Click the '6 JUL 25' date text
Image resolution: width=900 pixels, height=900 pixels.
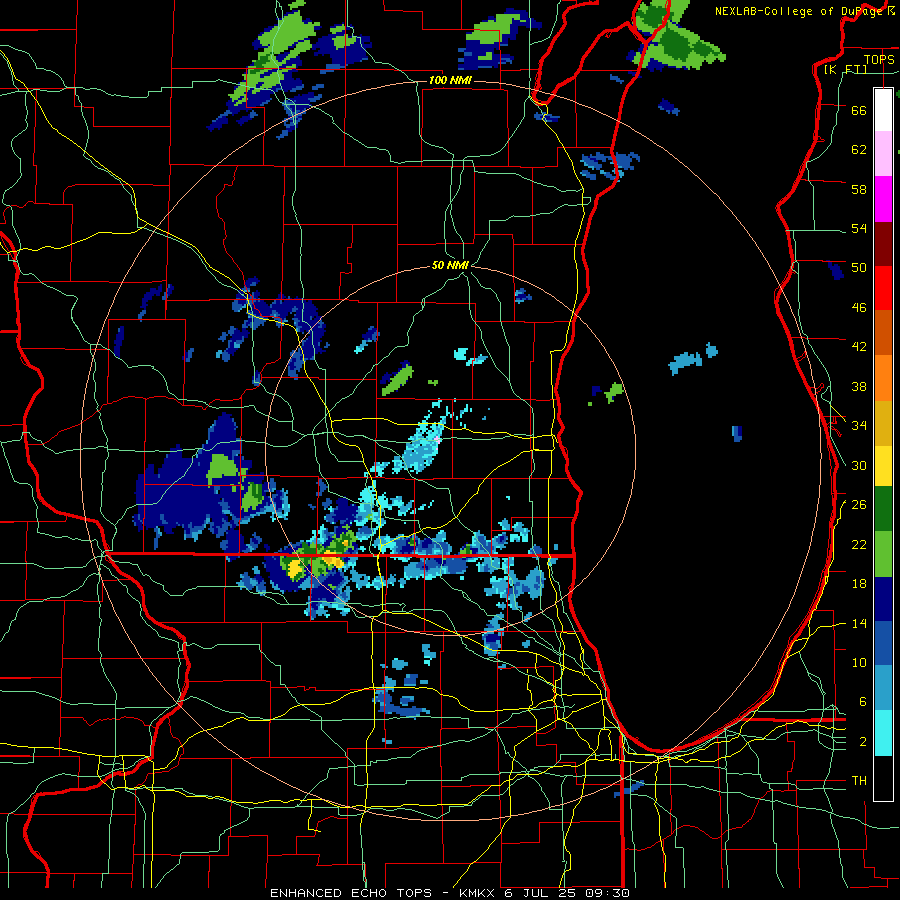pos(541,893)
